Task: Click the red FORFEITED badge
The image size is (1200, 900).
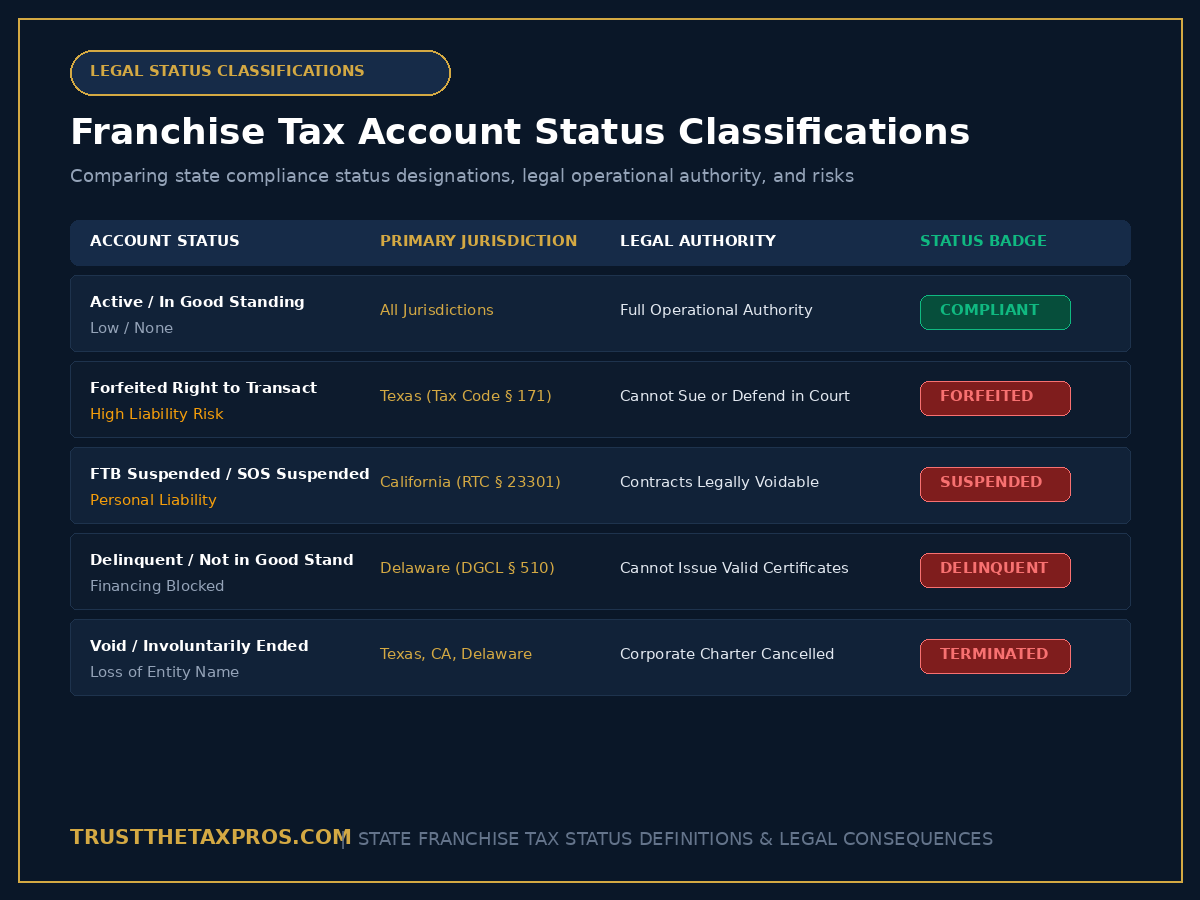Action: click(995, 398)
